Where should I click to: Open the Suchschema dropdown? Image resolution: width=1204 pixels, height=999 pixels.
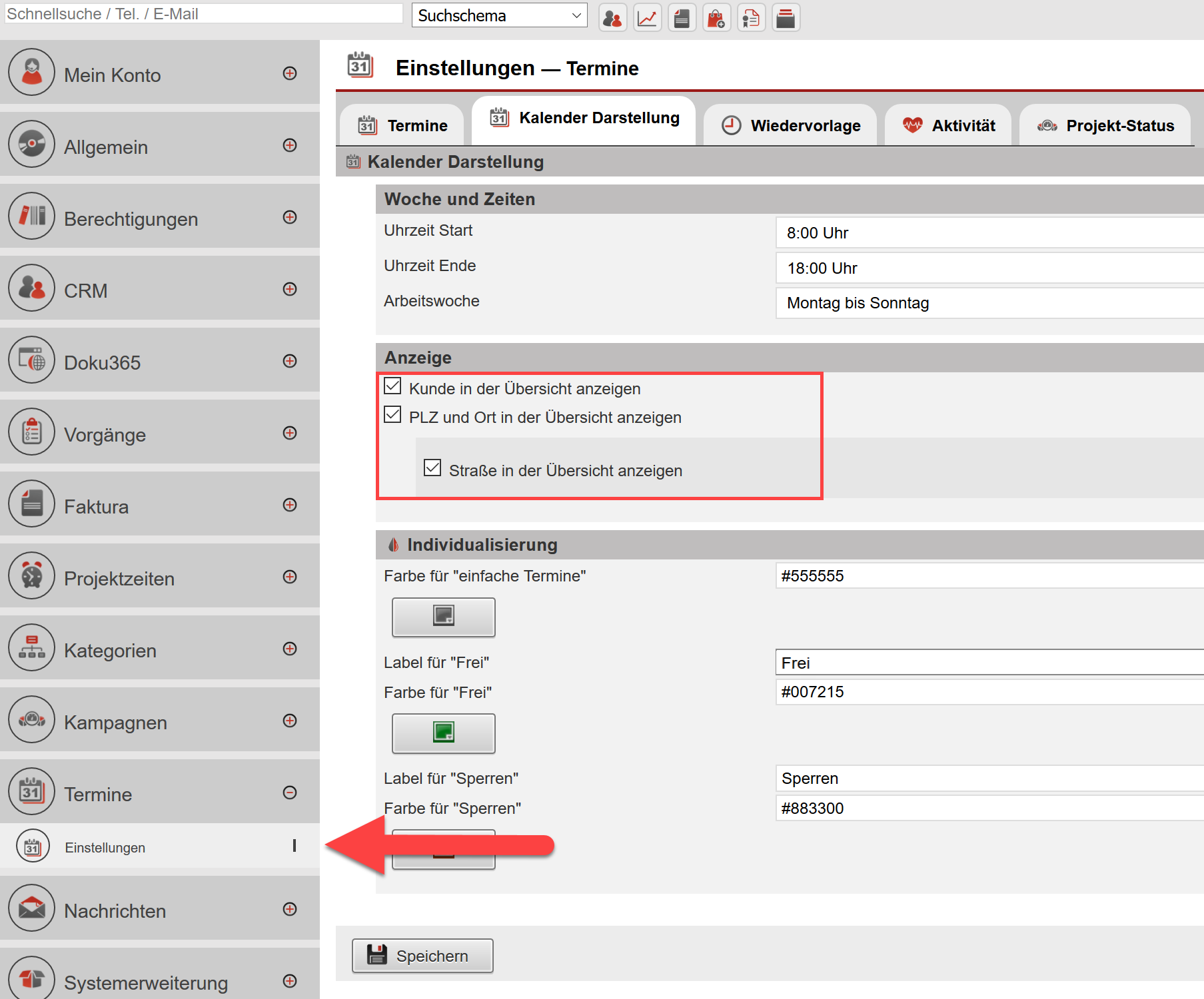click(x=500, y=15)
